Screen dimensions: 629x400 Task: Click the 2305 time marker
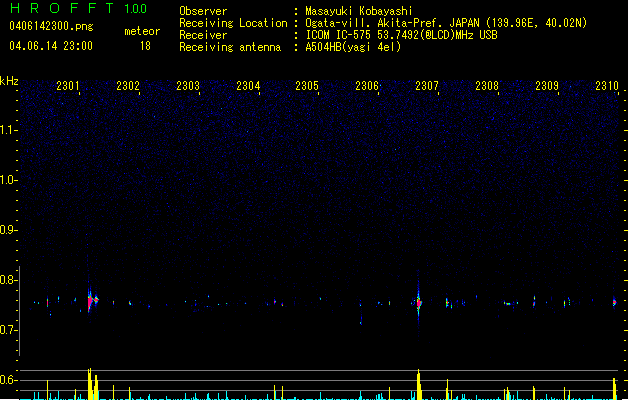point(307,86)
